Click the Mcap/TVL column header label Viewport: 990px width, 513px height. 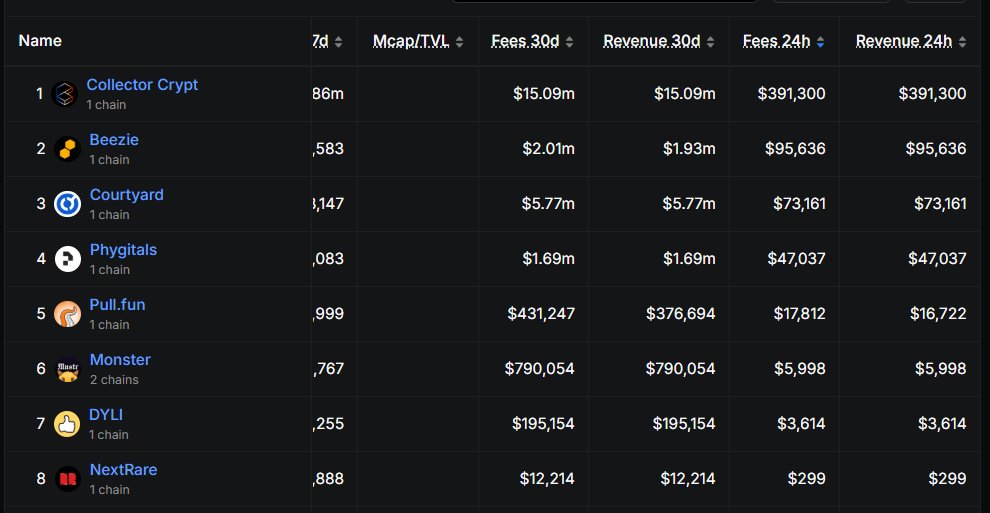pos(411,41)
